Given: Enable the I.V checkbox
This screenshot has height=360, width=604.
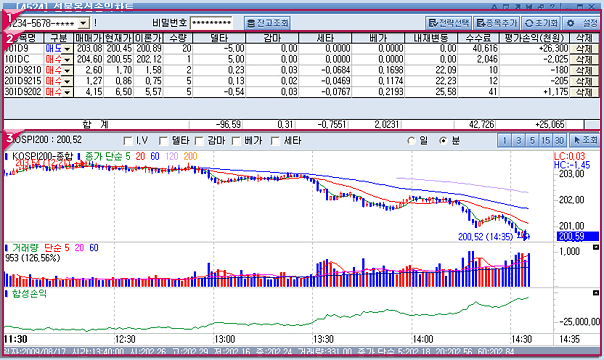Looking at the screenshot, I should pos(128,141).
